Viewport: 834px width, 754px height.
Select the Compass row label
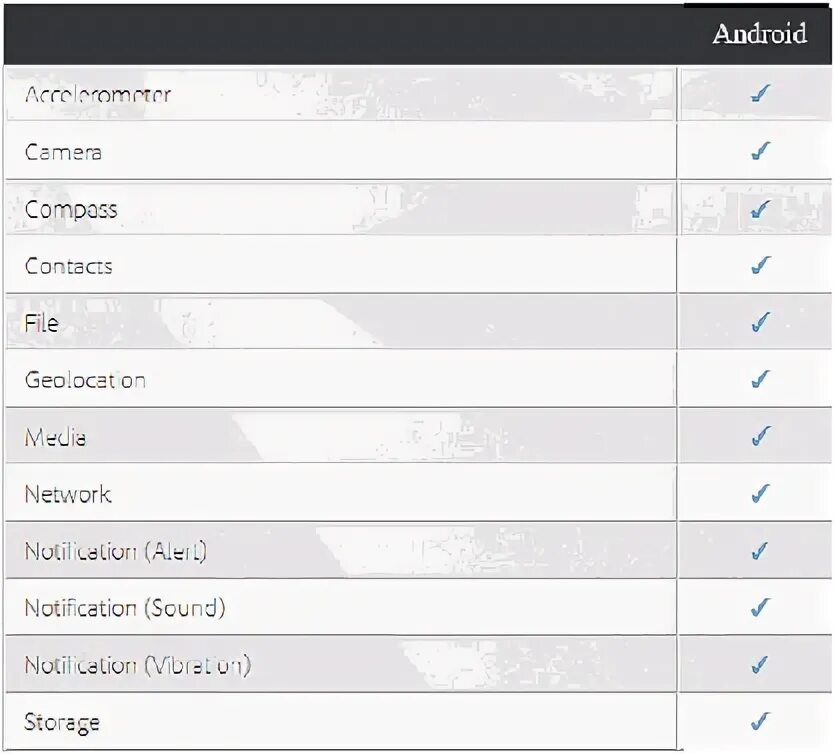pos(71,210)
